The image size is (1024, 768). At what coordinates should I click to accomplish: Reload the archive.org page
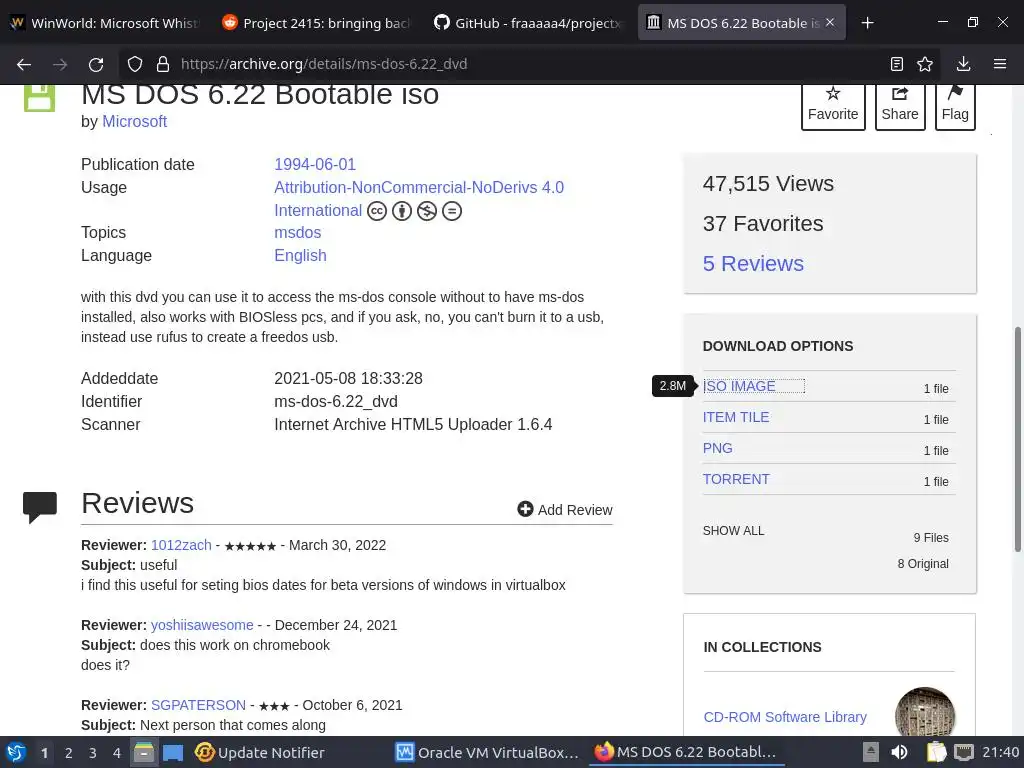point(96,64)
